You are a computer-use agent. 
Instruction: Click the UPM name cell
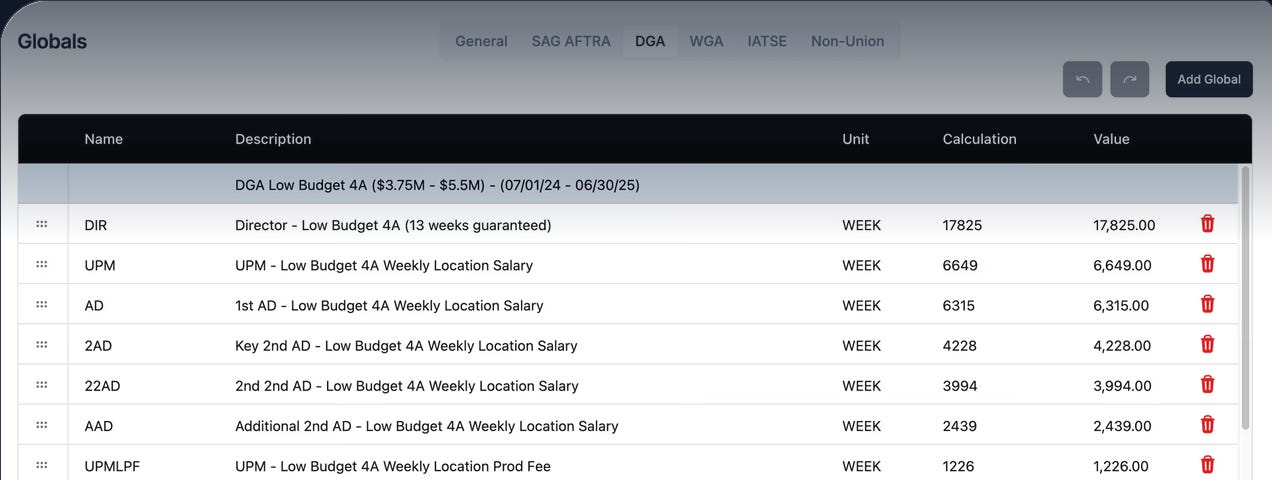tap(100, 265)
